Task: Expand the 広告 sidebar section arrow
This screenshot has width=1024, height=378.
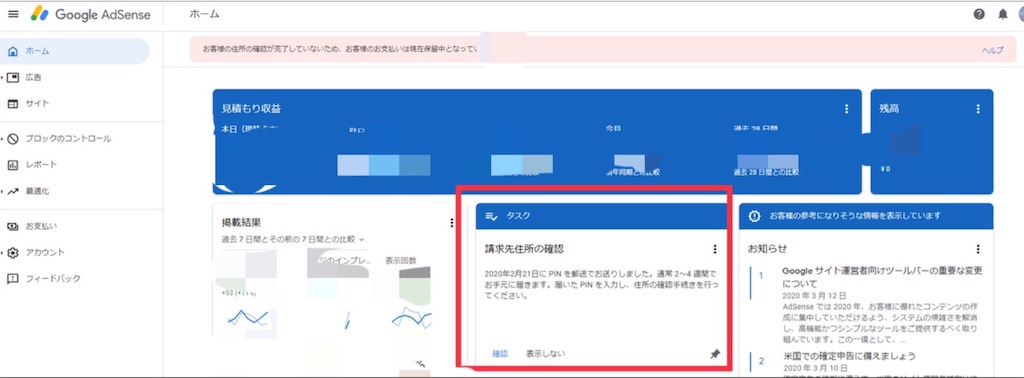Action: [x=3, y=78]
